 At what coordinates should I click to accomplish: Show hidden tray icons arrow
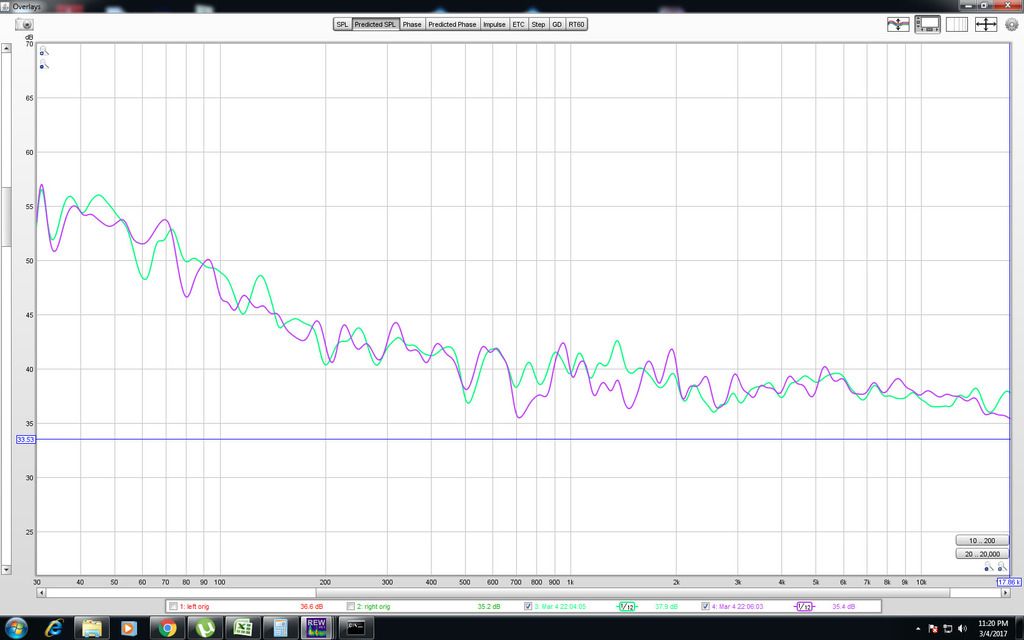pos(918,628)
